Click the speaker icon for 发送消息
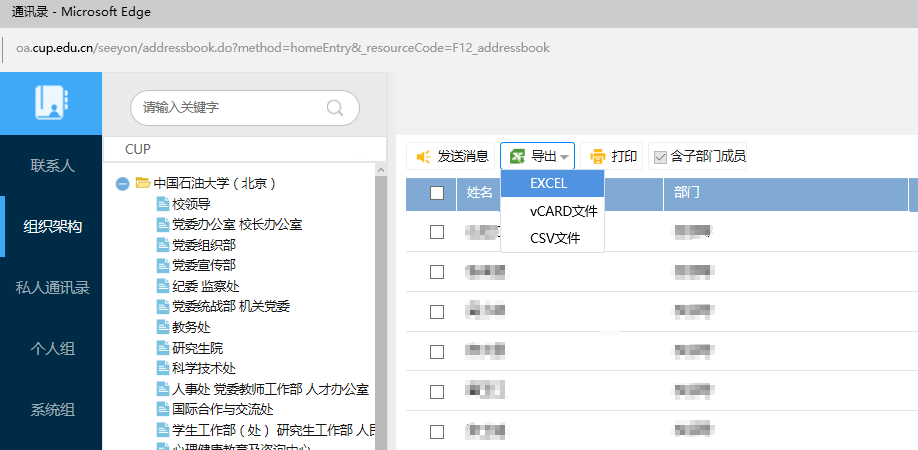The width and height of the screenshot is (918, 450). click(x=423, y=156)
